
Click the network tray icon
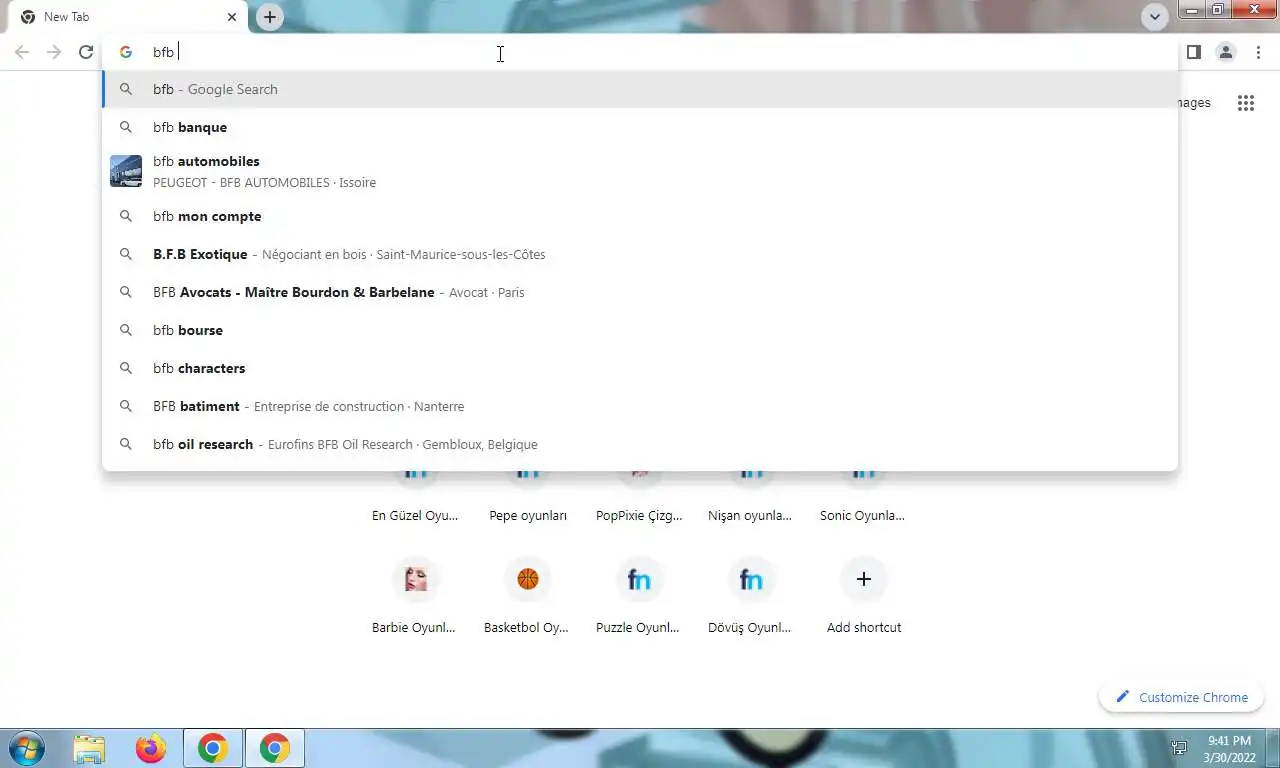click(x=1179, y=748)
